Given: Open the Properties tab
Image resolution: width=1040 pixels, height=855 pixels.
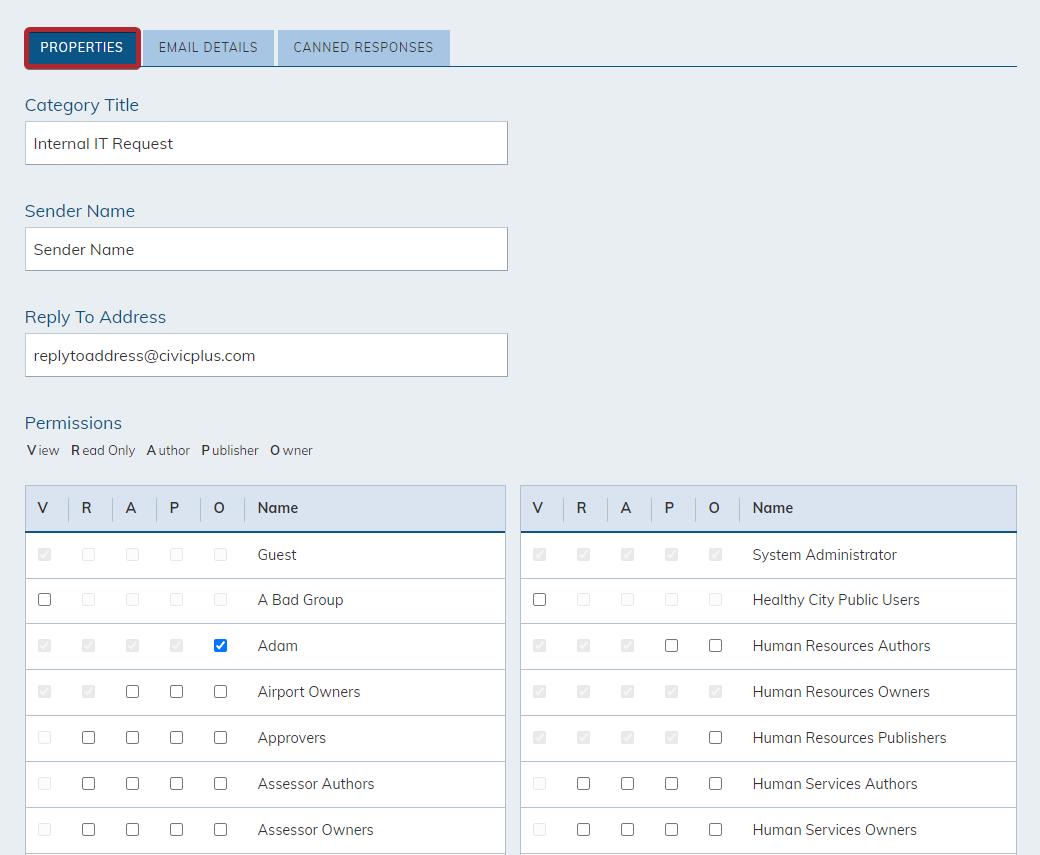Looking at the screenshot, I should click(x=82, y=48).
